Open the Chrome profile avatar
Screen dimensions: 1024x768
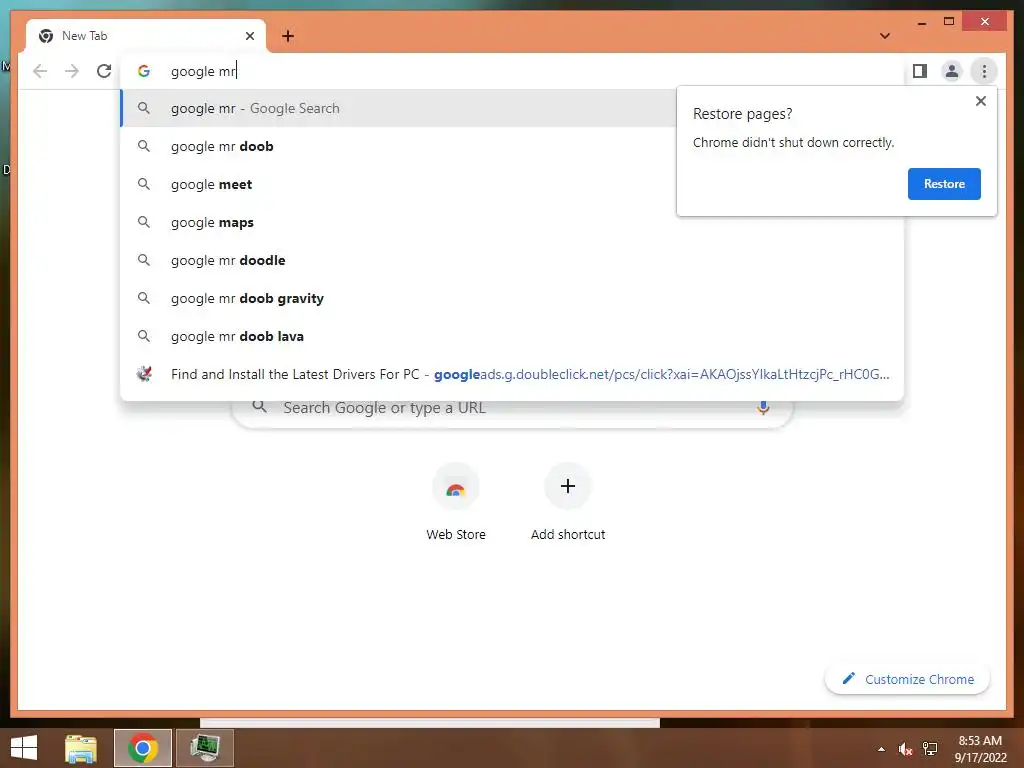point(952,71)
